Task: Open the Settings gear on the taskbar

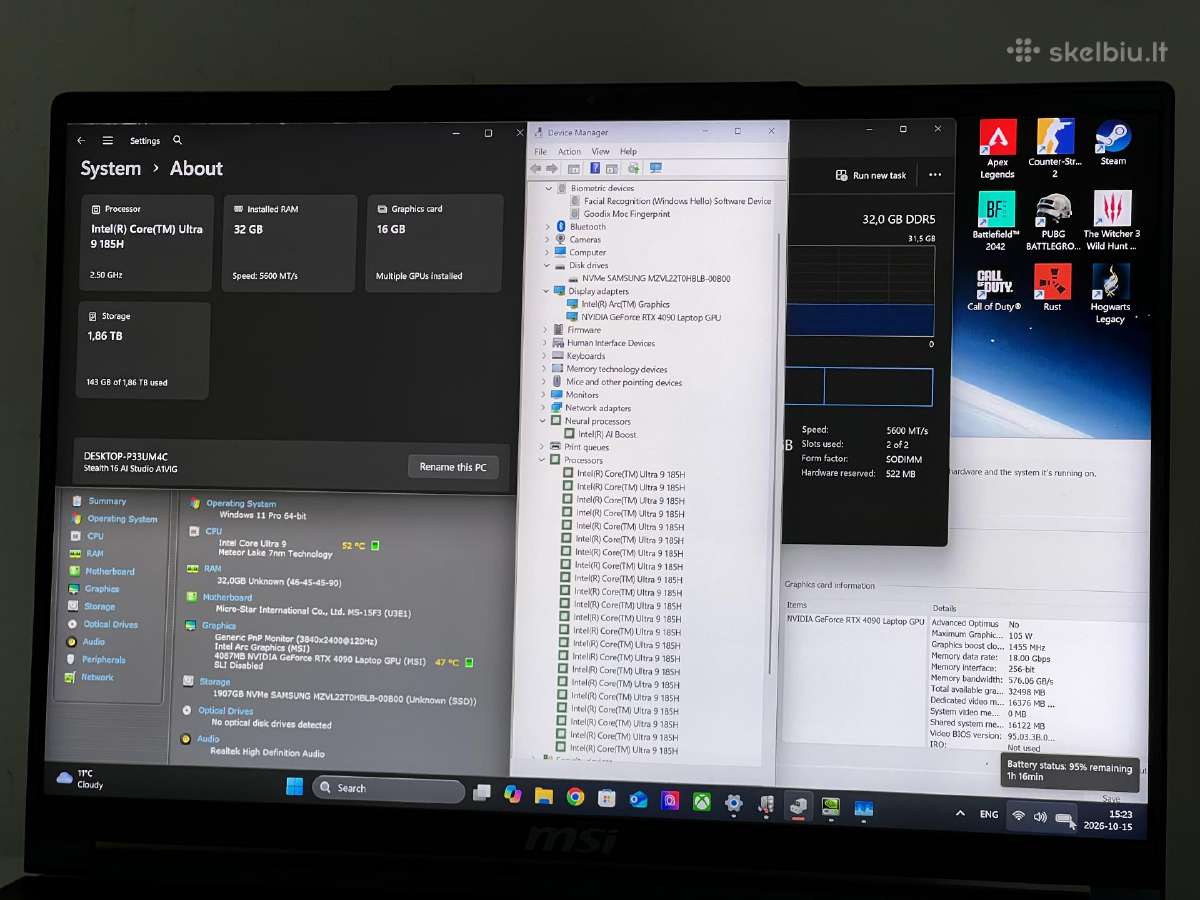Action: pyautogui.click(x=734, y=802)
